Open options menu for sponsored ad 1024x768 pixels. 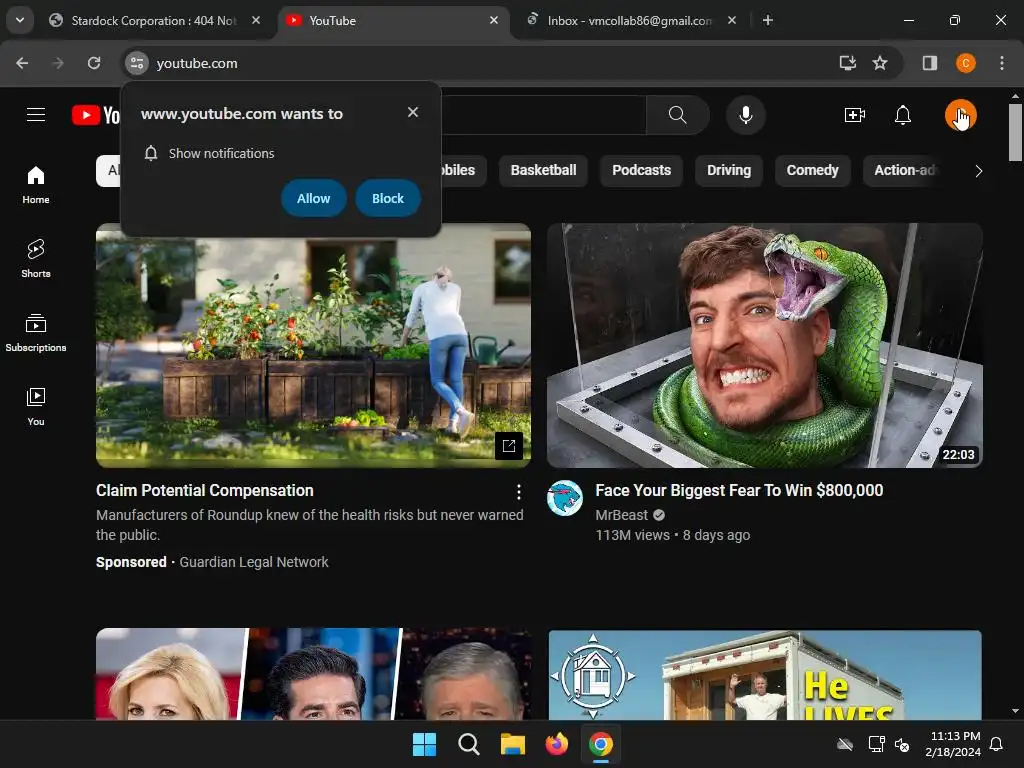519,492
